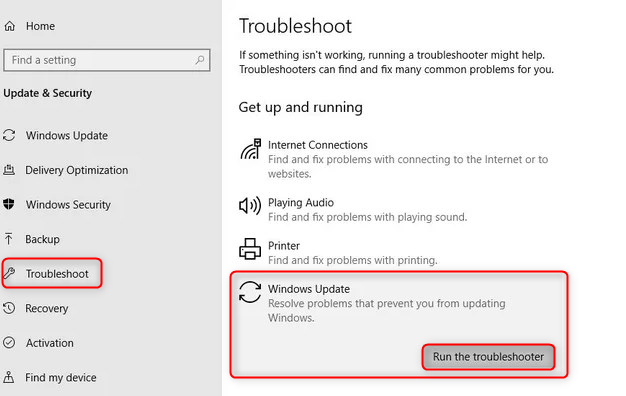Click the Find my device person icon
The image size is (626, 396).
click(8, 377)
